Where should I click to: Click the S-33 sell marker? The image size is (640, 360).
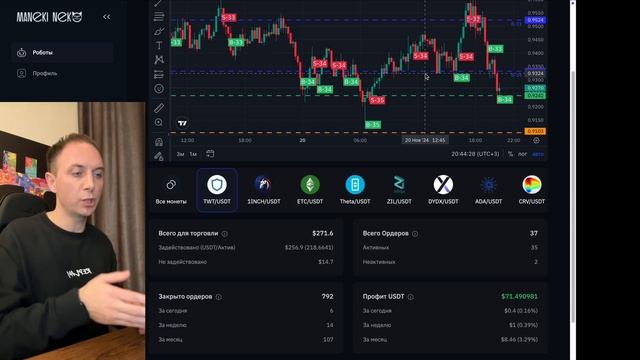click(x=229, y=18)
